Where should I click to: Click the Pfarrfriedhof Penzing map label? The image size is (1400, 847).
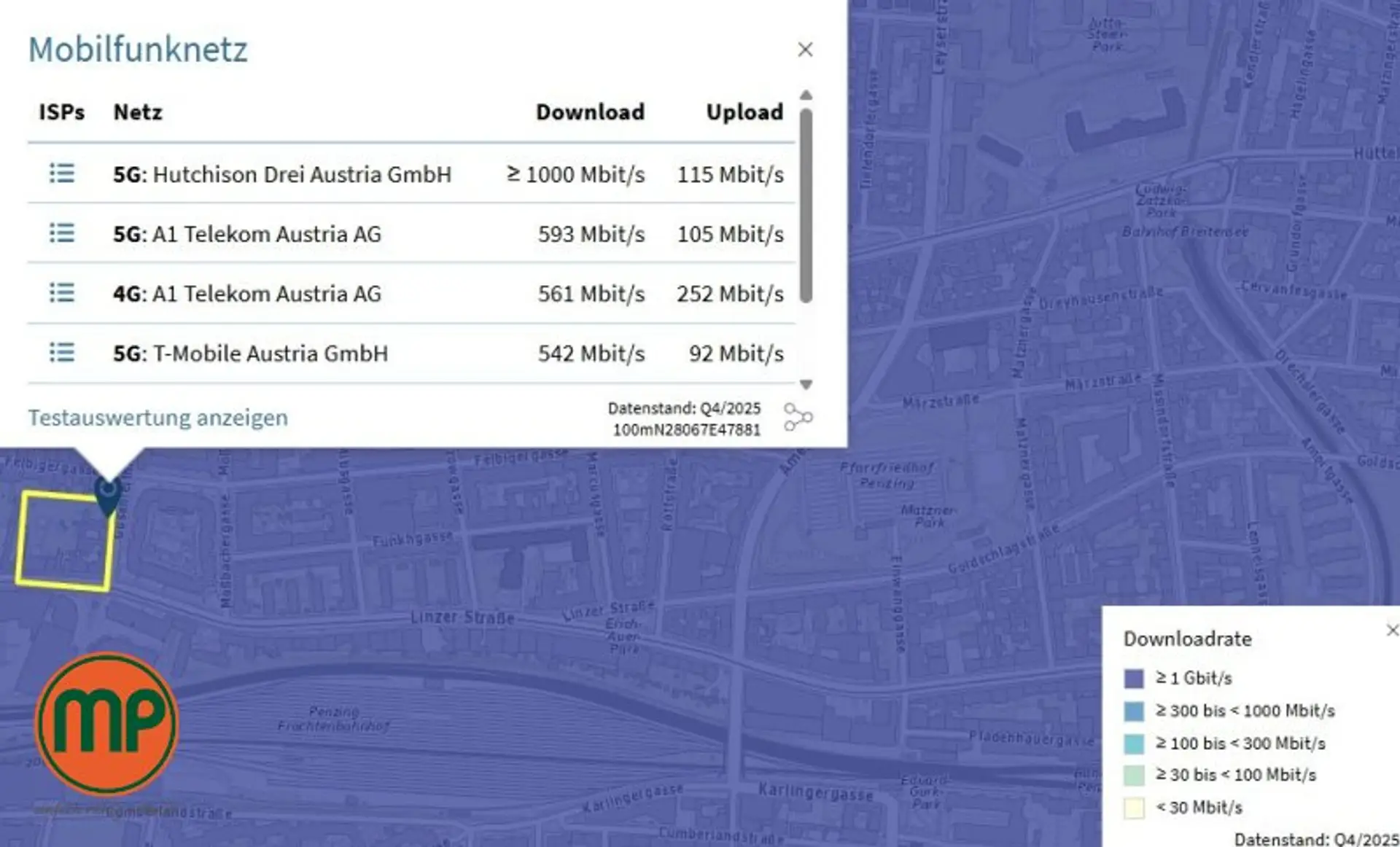pos(887,475)
